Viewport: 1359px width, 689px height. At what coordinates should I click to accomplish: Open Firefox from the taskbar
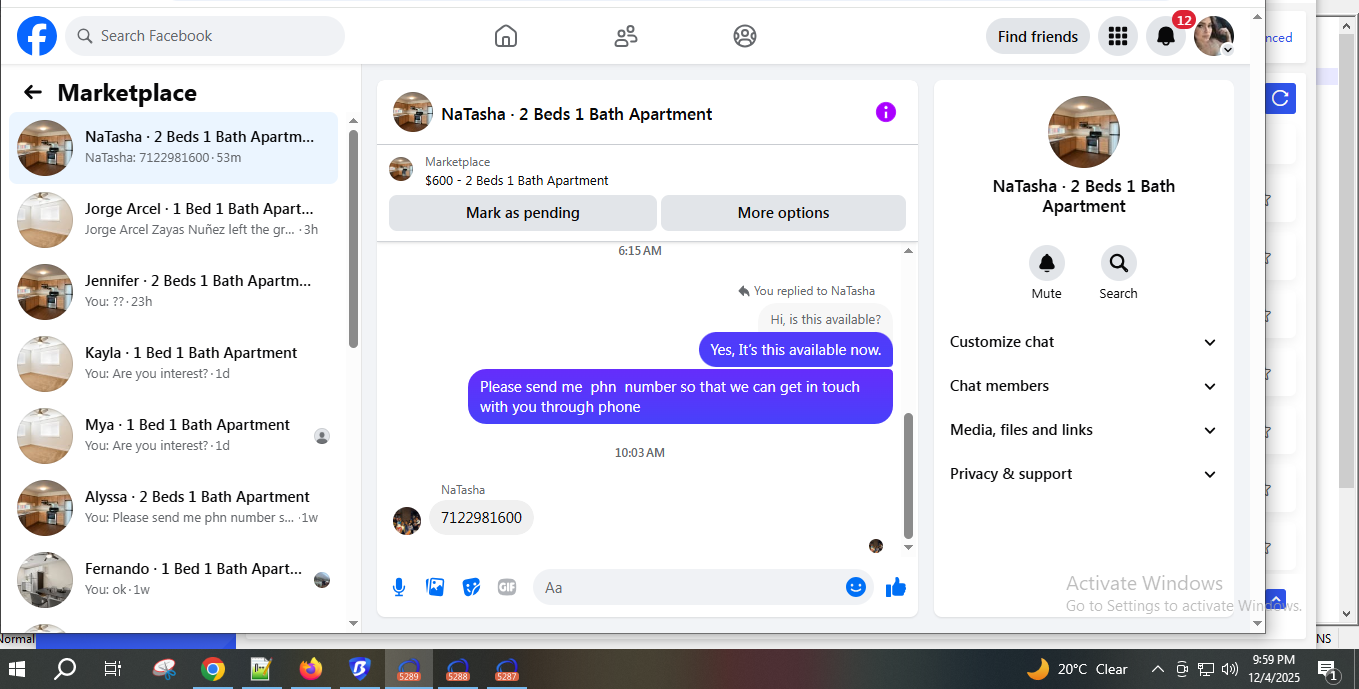click(311, 668)
